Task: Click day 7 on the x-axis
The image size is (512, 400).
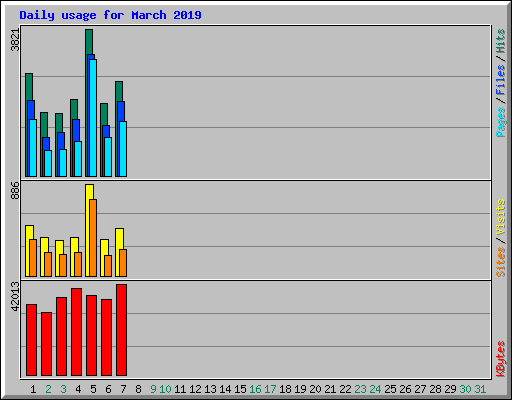Action: click(123, 389)
